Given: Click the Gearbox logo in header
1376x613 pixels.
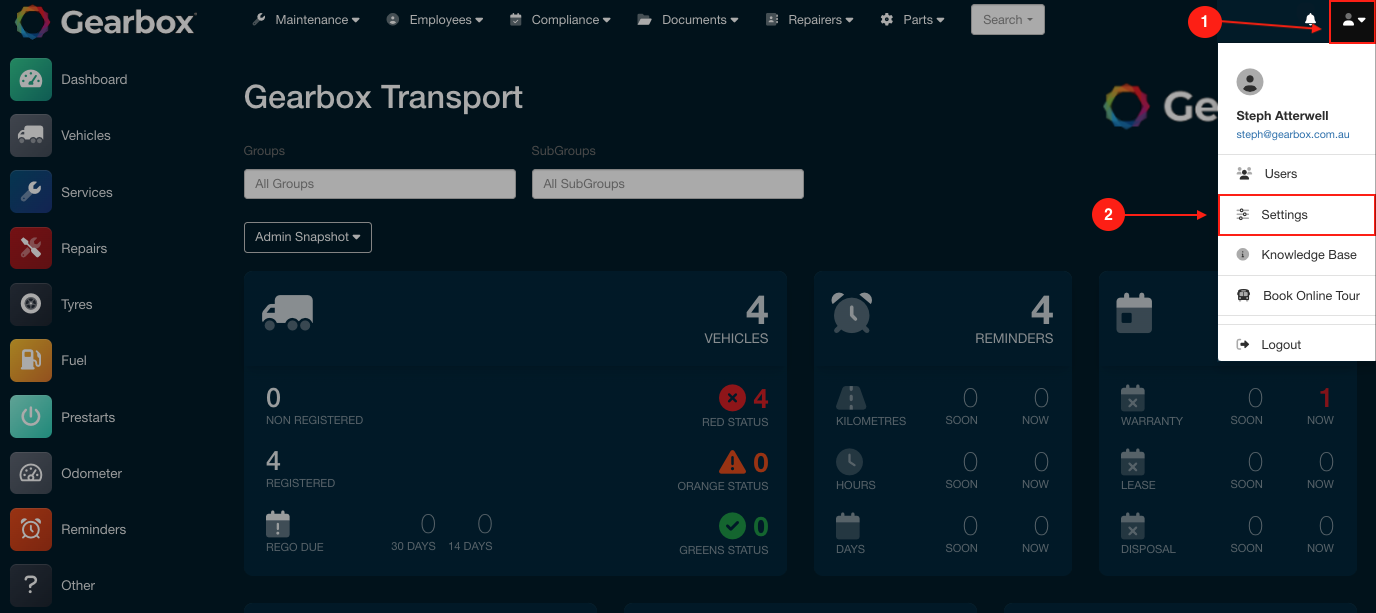Looking at the screenshot, I should point(106,22).
